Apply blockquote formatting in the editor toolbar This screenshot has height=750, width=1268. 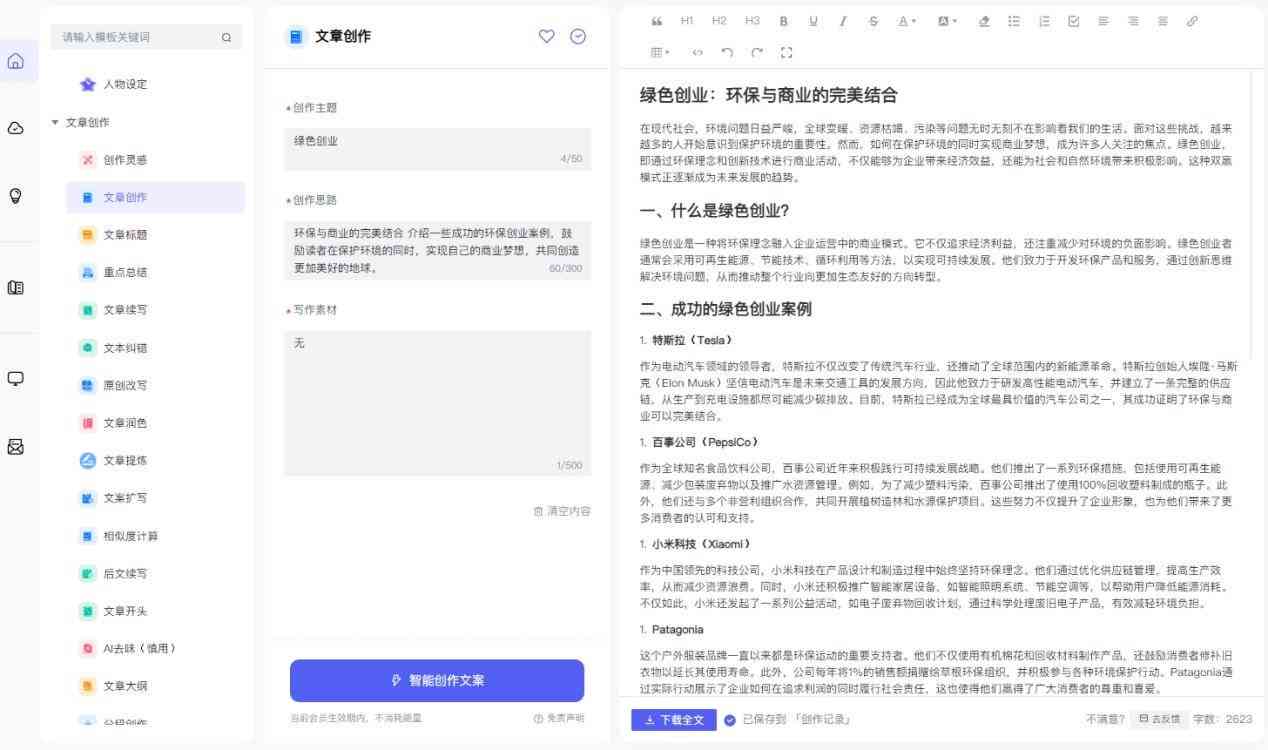(x=656, y=21)
